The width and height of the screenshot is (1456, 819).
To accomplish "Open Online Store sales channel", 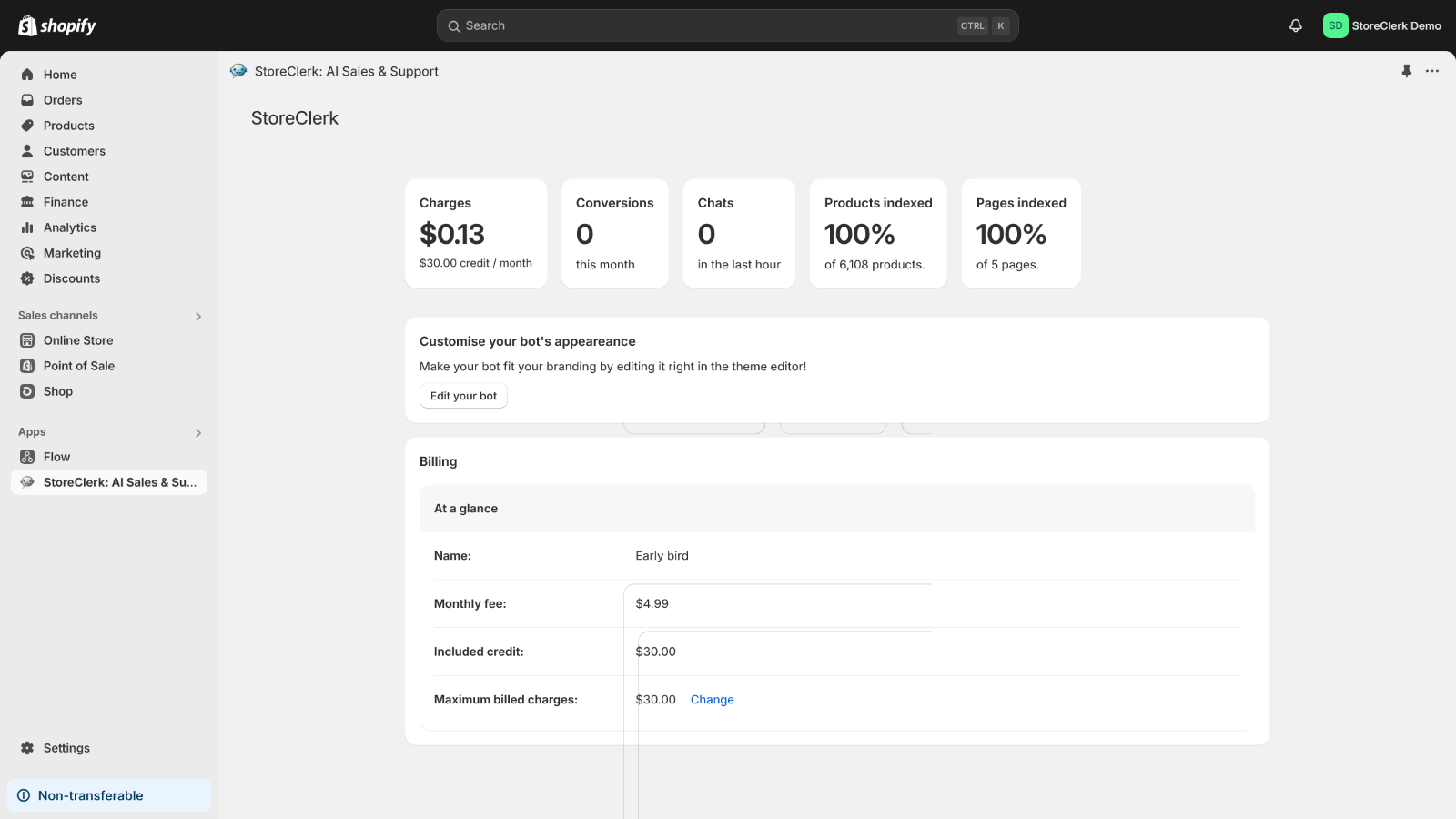I will point(109,340).
